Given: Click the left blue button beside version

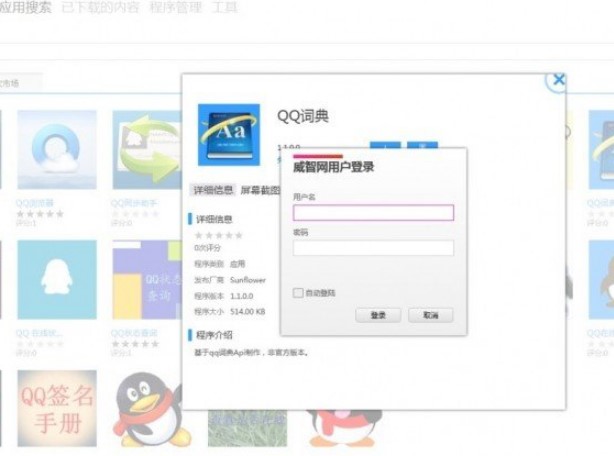Looking at the screenshot, I should point(385,145).
